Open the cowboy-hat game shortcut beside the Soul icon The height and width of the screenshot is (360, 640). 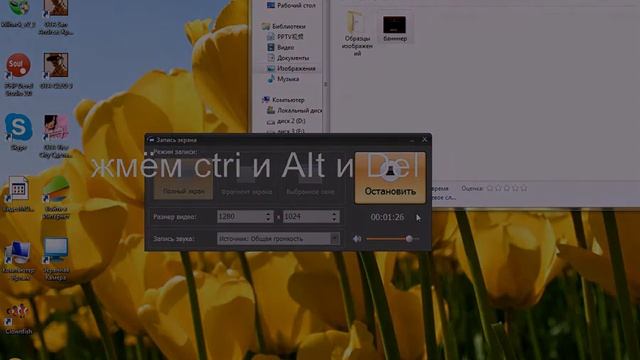[56, 70]
